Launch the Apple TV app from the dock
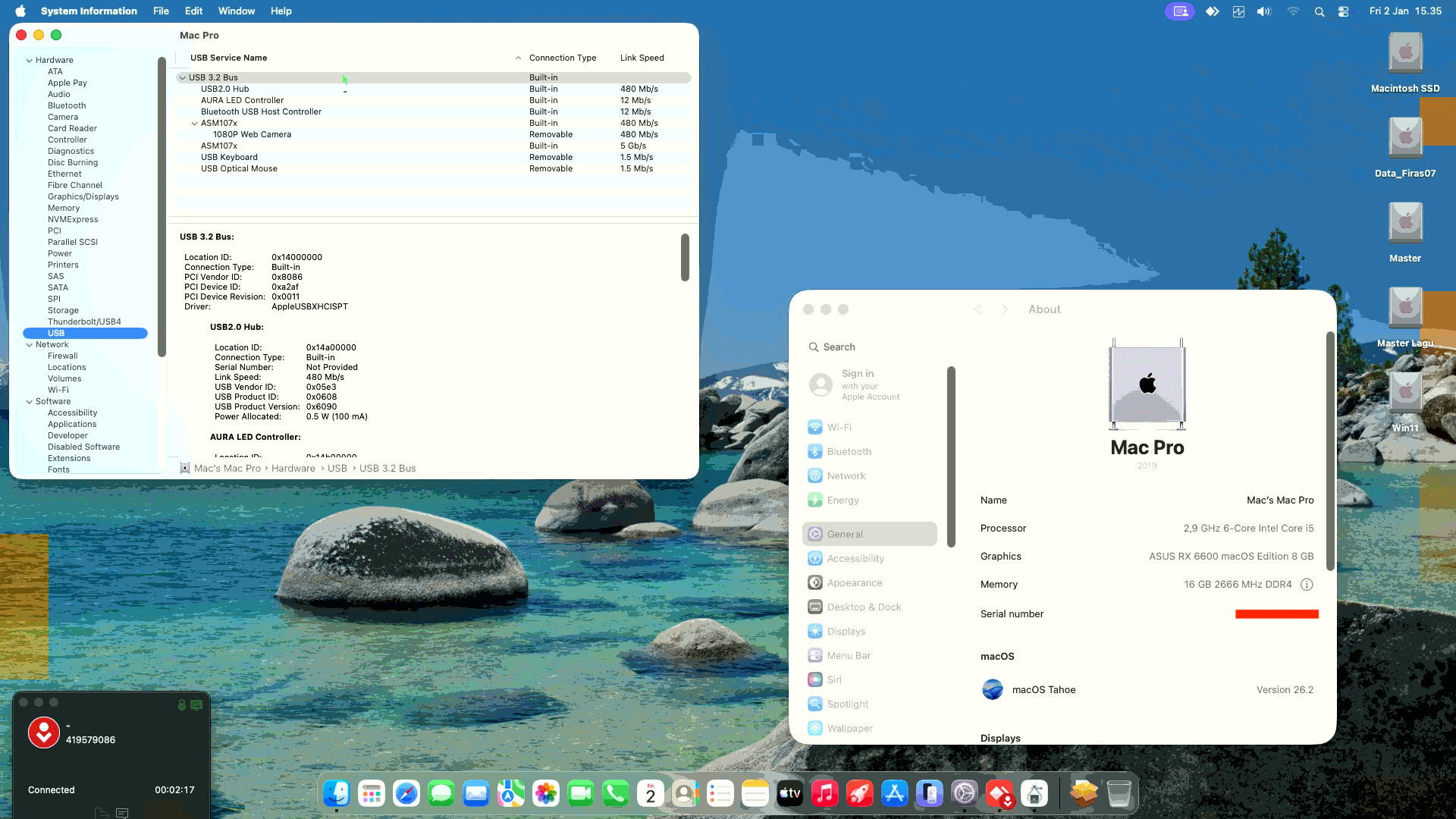The height and width of the screenshot is (819, 1456). coord(790,794)
